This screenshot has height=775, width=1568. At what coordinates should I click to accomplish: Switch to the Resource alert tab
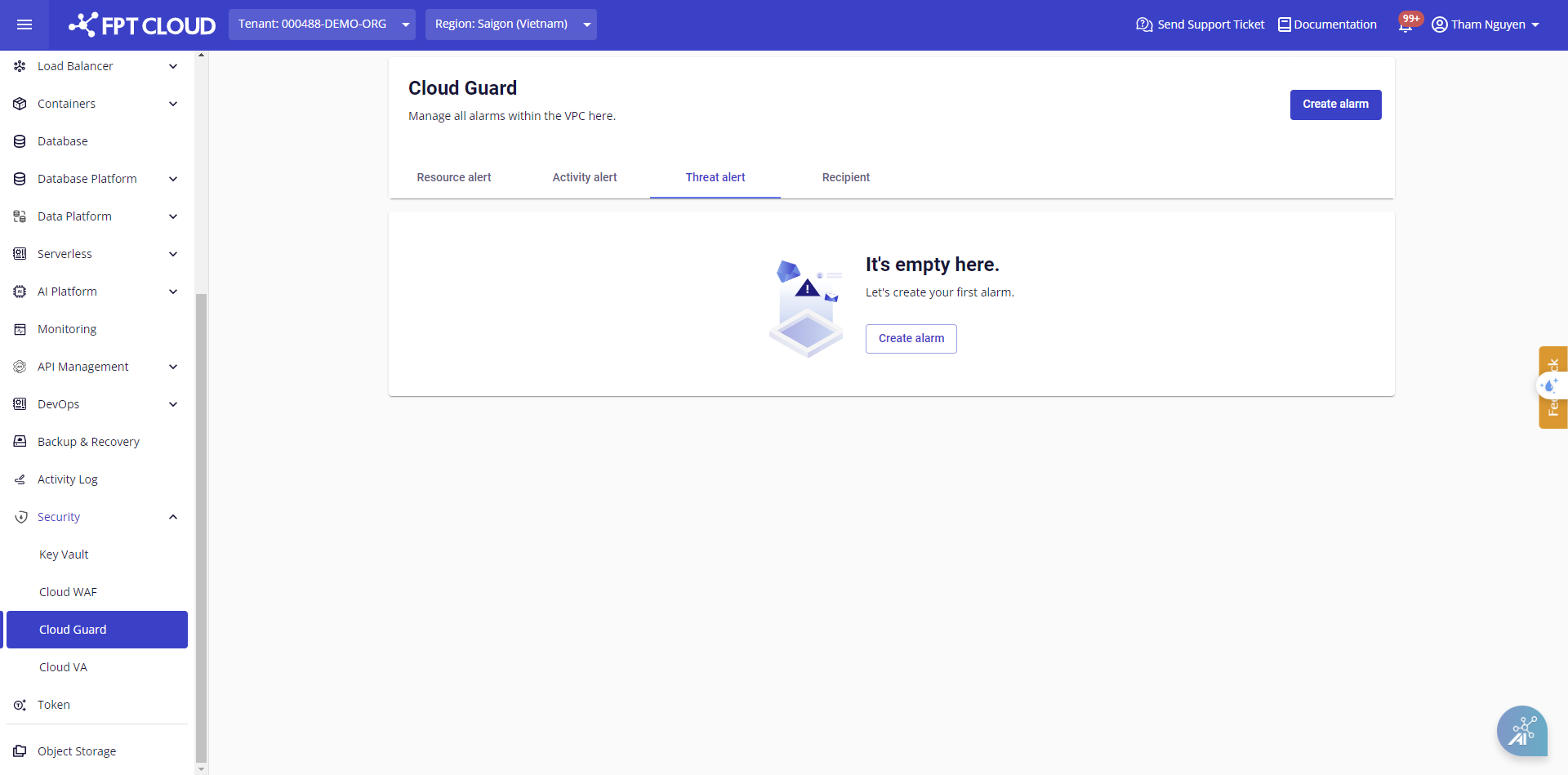(454, 177)
